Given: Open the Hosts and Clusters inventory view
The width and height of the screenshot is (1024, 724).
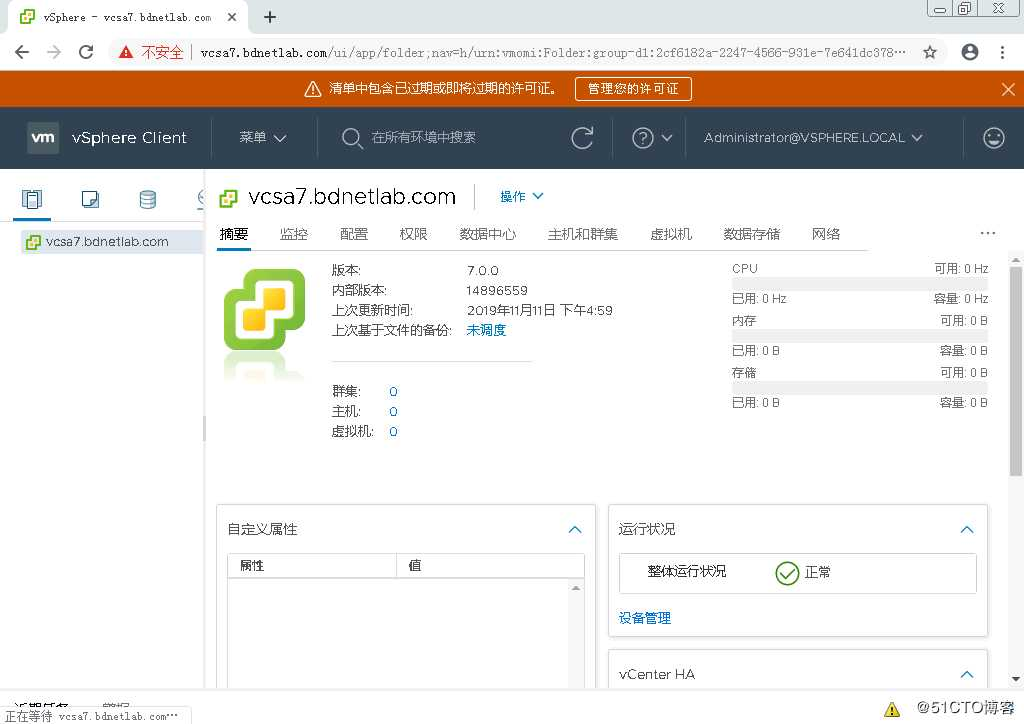Looking at the screenshot, I should [x=31, y=199].
